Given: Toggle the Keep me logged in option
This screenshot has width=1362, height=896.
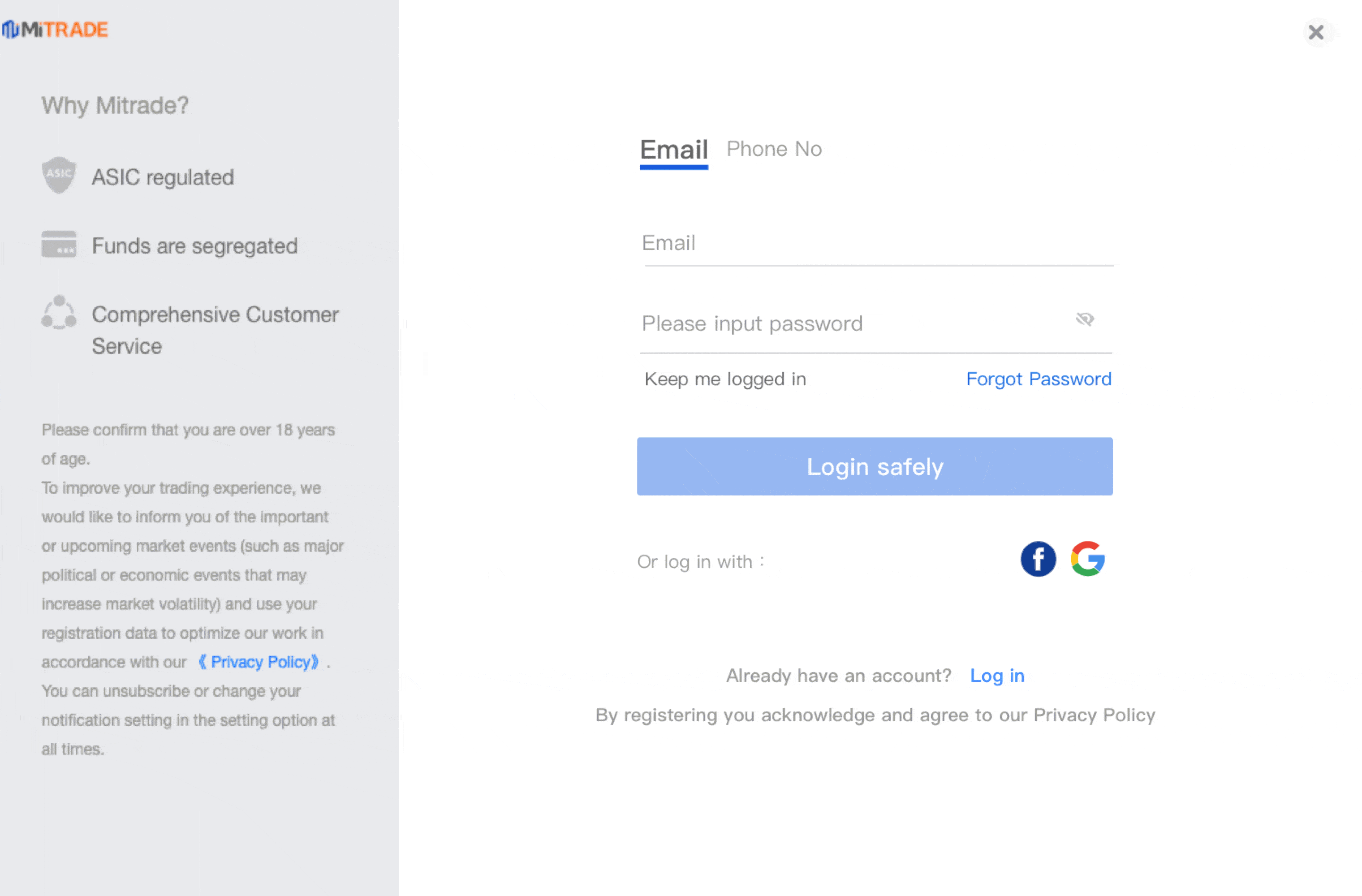Looking at the screenshot, I should (724, 379).
